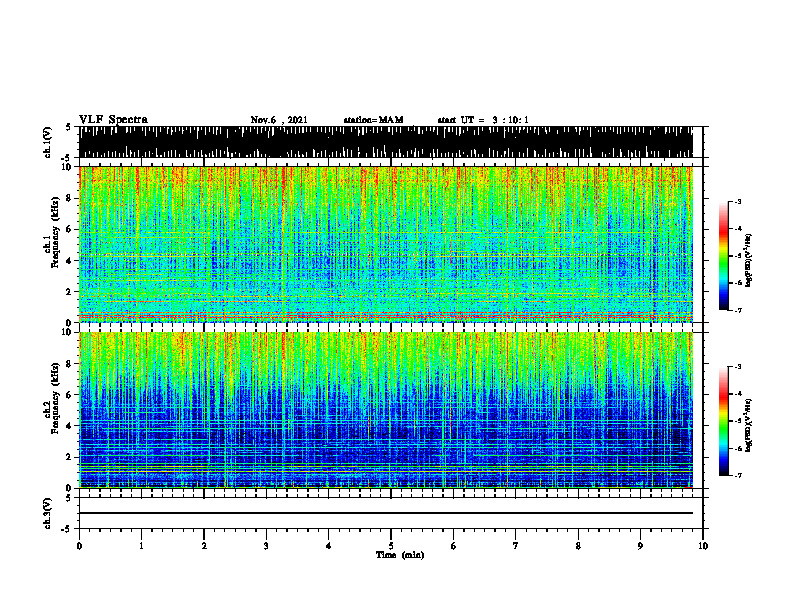Click the "-3" value on ch.1 colorbar
The height and width of the screenshot is (612, 792).
738,201
